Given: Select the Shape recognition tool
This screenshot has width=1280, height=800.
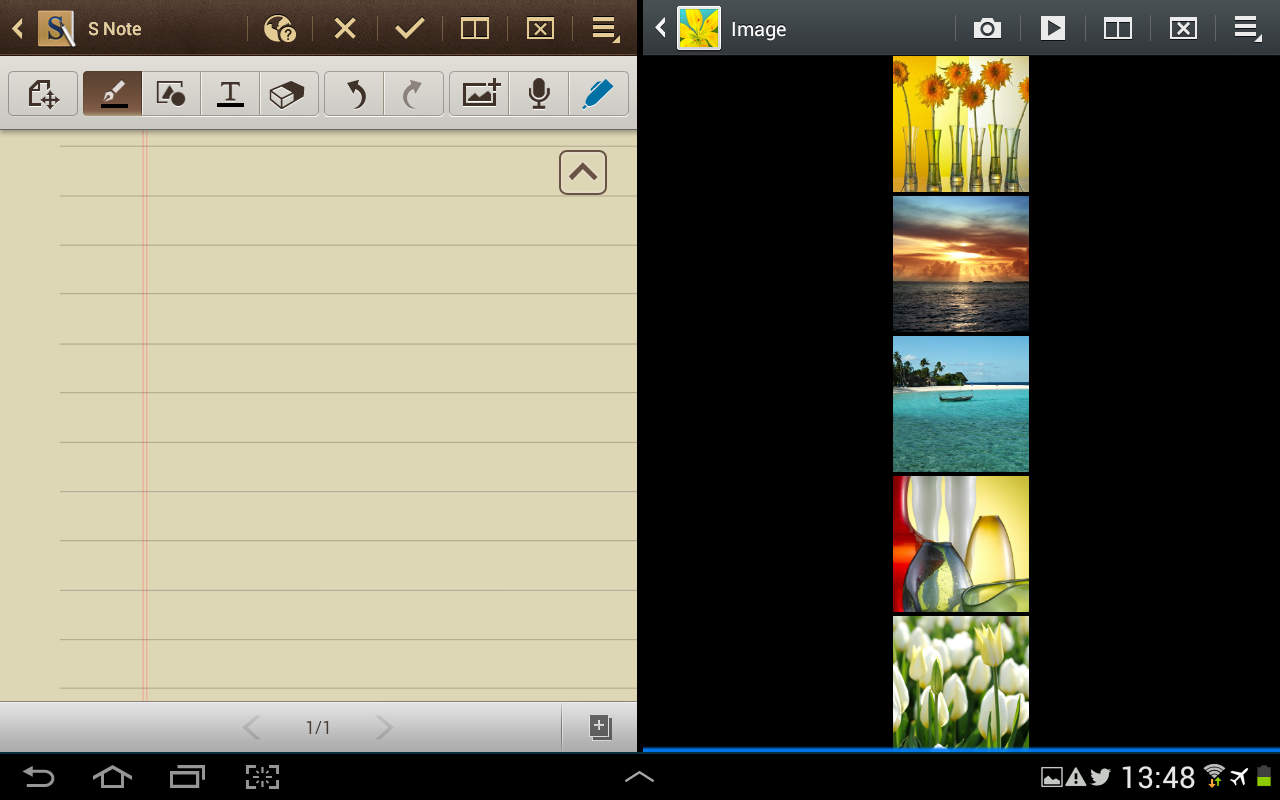Looking at the screenshot, I should coord(171,94).
